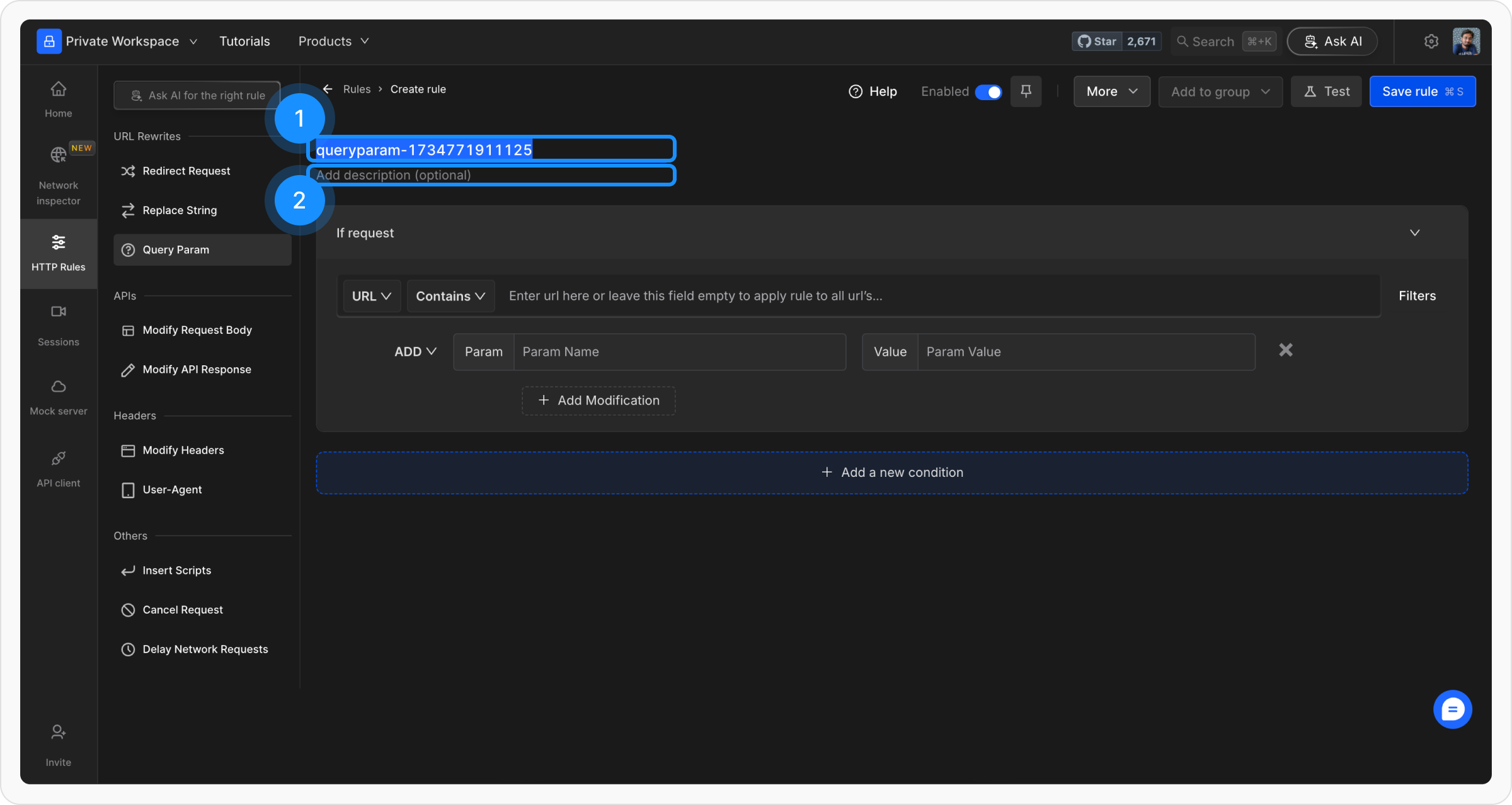Open the chat support bubble
The width and height of the screenshot is (1512, 805).
tap(1452, 709)
